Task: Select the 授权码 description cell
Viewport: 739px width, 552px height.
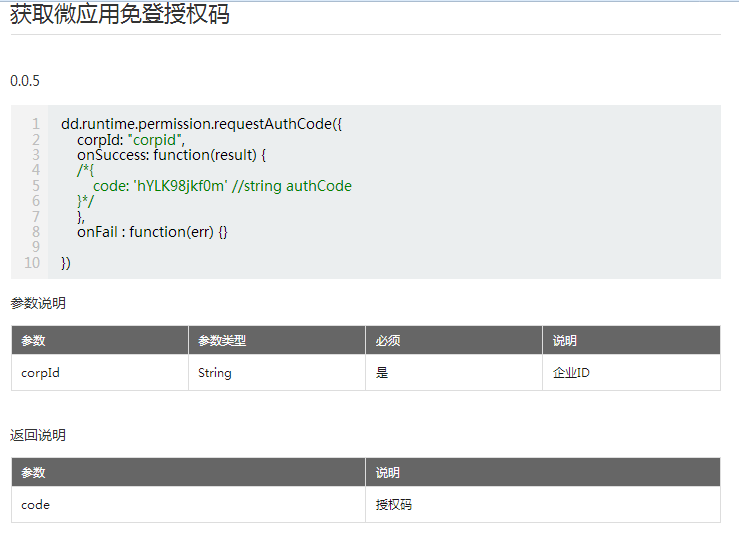Action: (x=394, y=505)
